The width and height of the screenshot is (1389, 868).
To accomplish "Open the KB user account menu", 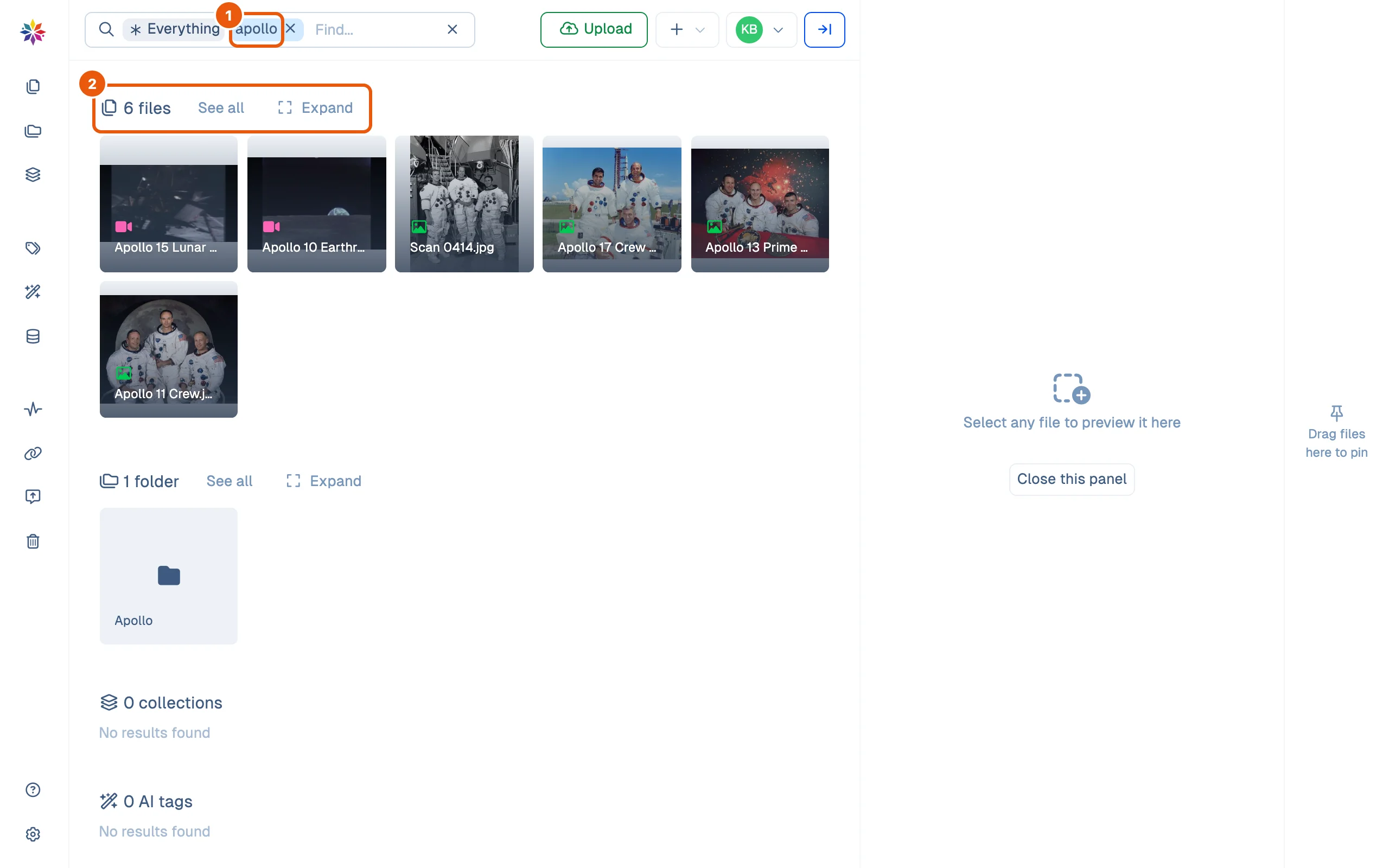I will (761, 29).
